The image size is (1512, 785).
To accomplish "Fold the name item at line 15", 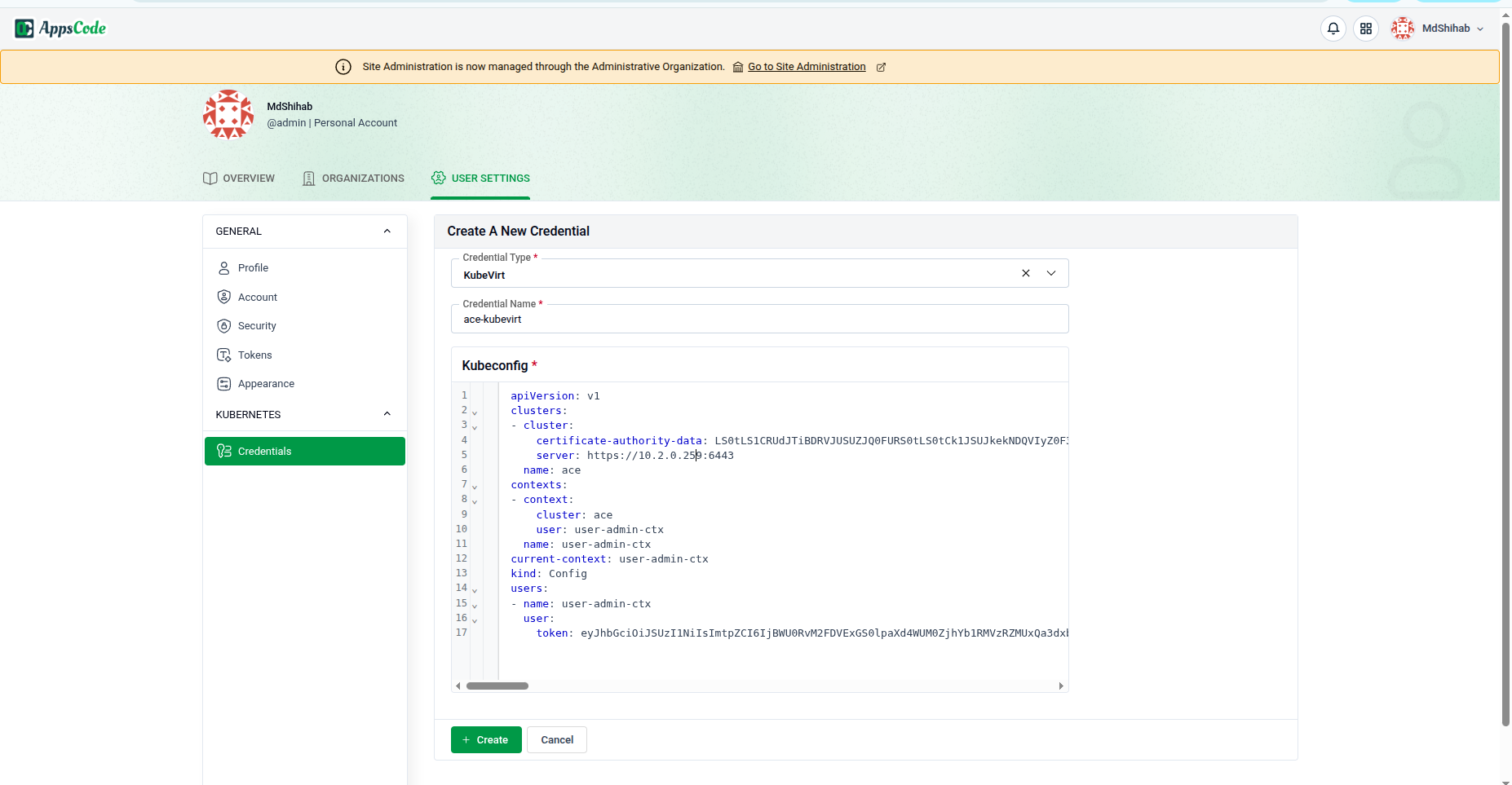I will (x=475, y=605).
